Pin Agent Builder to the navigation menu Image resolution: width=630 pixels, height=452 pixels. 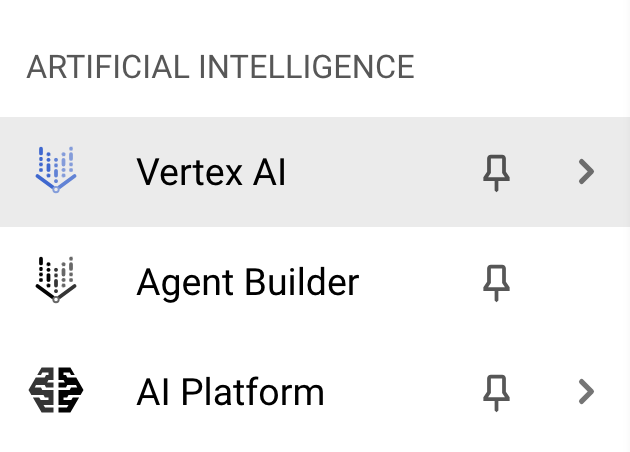pyautogui.click(x=496, y=283)
